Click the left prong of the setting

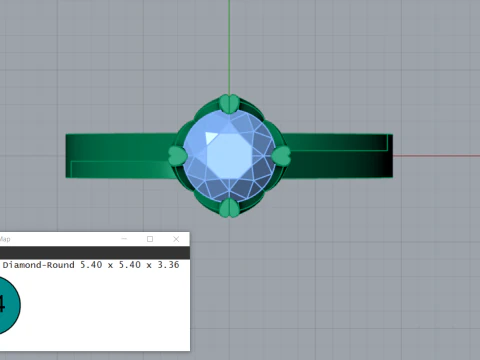(x=178, y=156)
